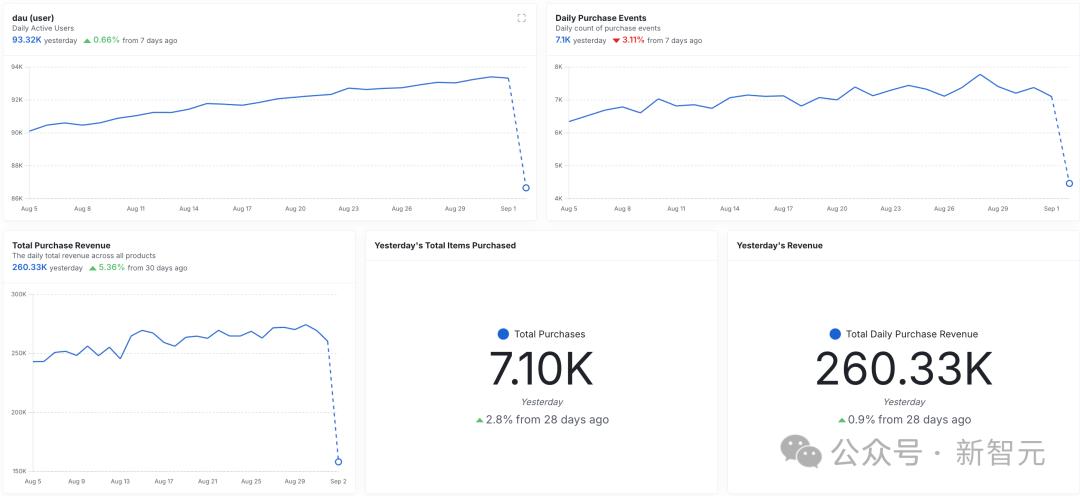Click the green up arrow beside 0.66%
This screenshot has width=1080, height=496.
[x=87, y=41]
